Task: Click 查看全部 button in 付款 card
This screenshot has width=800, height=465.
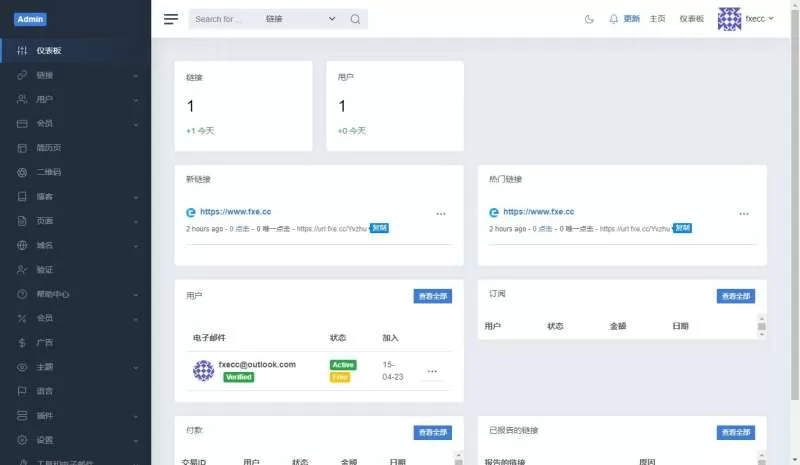Action: (x=433, y=432)
